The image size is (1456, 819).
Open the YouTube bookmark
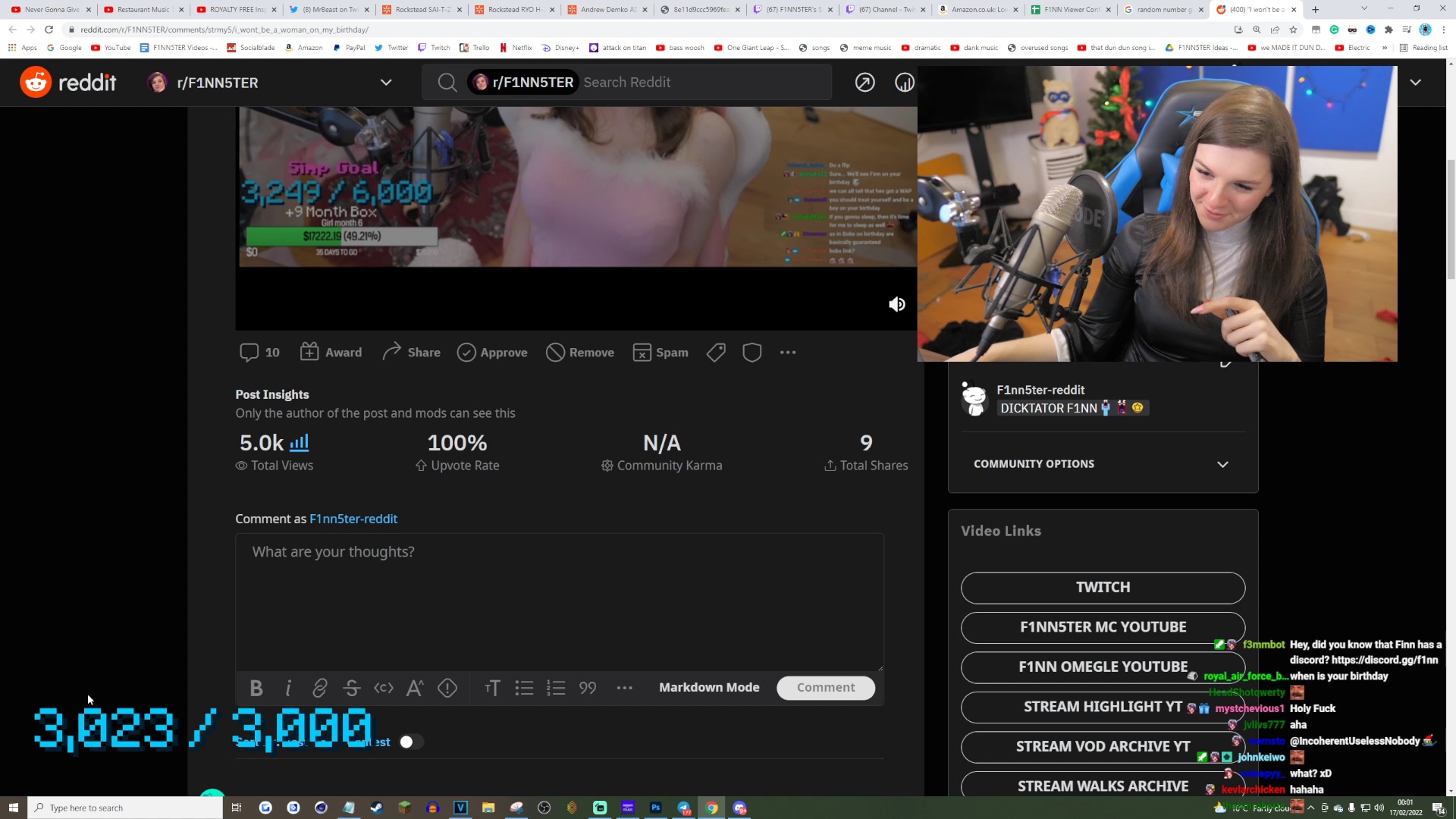tap(111, 48)
